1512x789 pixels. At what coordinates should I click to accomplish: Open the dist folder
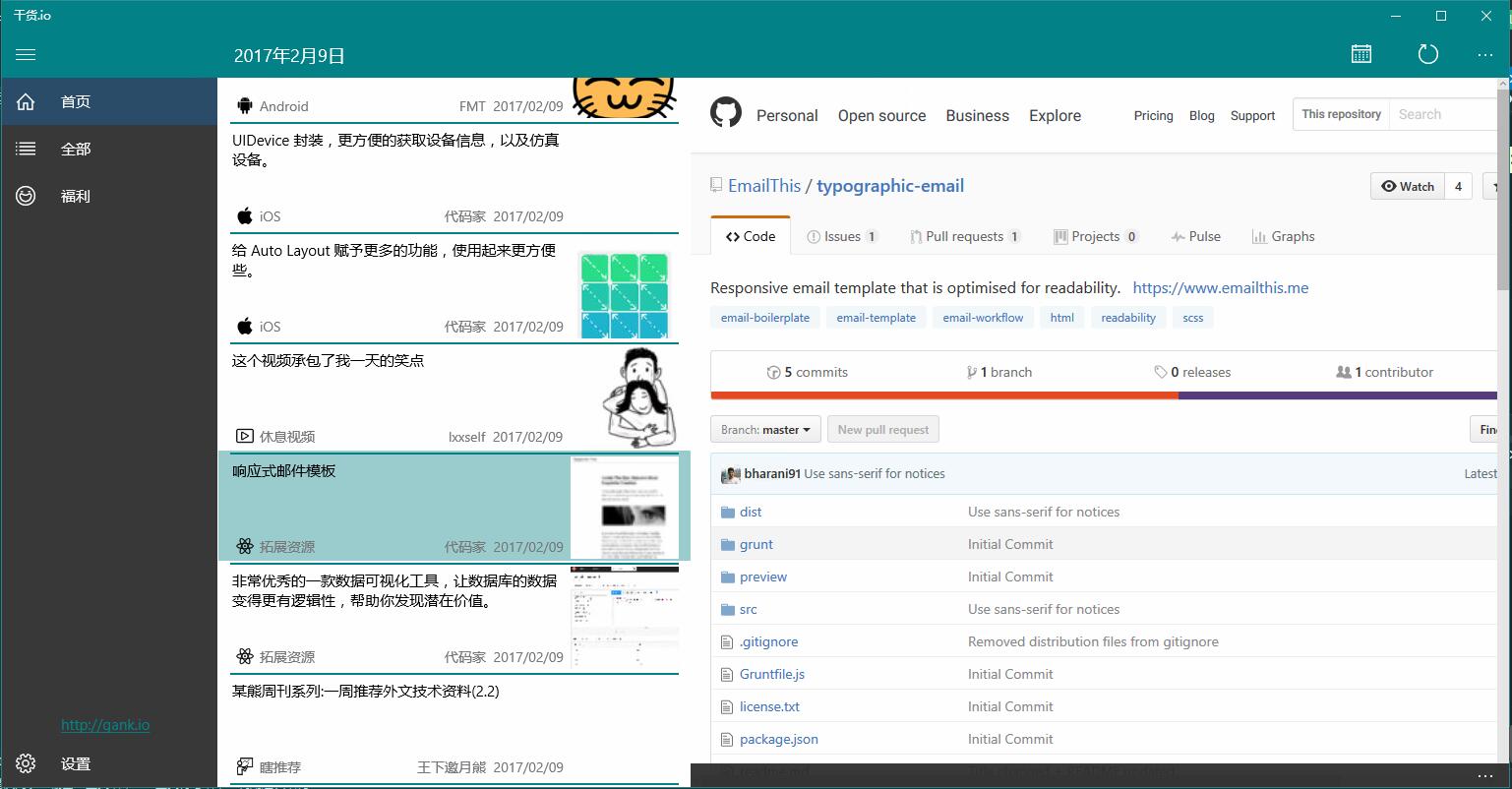point(751,512)
